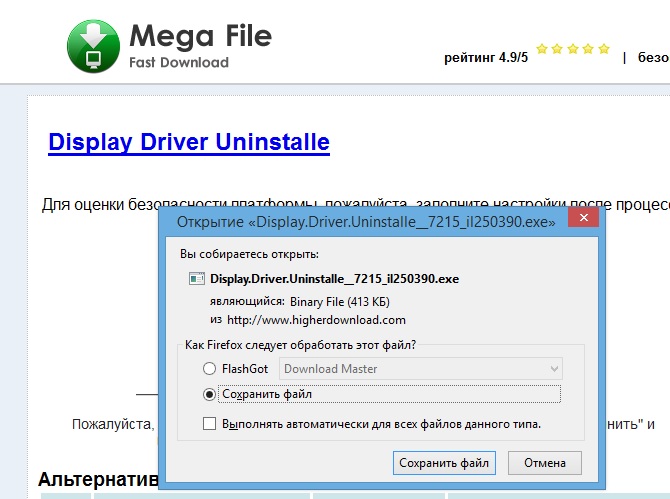Click the Как Firefox следует обработать question
This screenshot has height=499, width=670.
tap(300, 345)
